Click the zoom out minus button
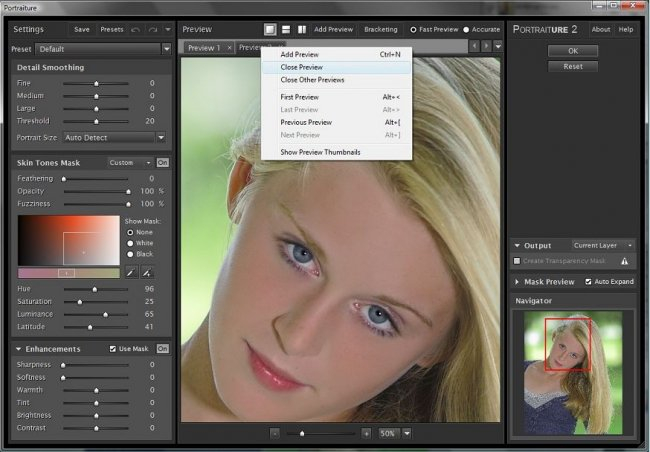Image resolution: width=650 pixels, height=452 pixels. (x=275, y=433)
